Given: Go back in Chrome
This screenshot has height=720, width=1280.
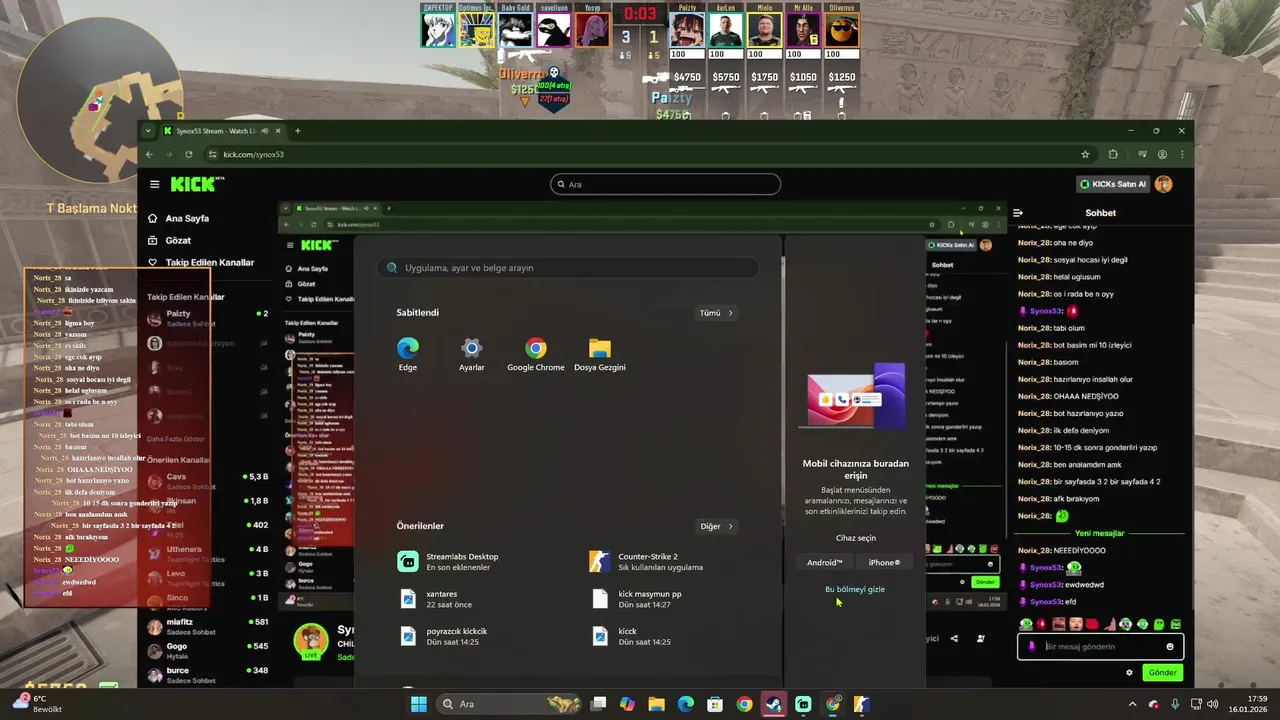Looking at the screenshot, I should (x=149, y=154).
